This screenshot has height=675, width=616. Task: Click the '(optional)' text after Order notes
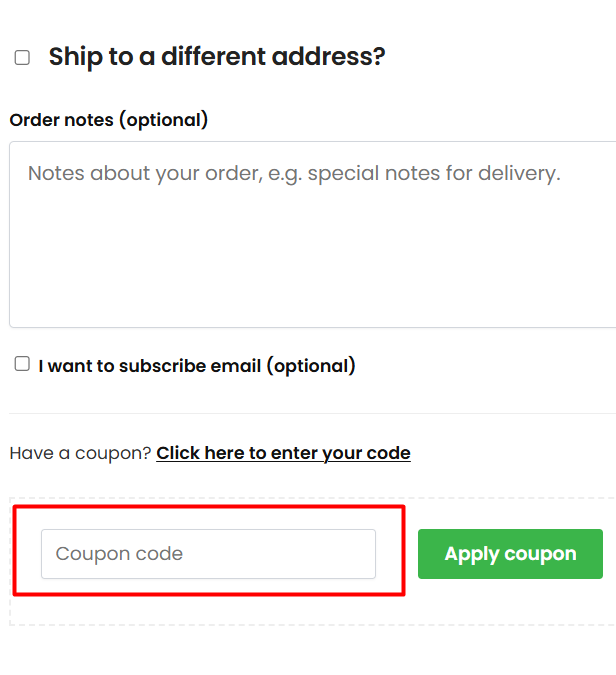pyautogui.click(x=163, y=120)
